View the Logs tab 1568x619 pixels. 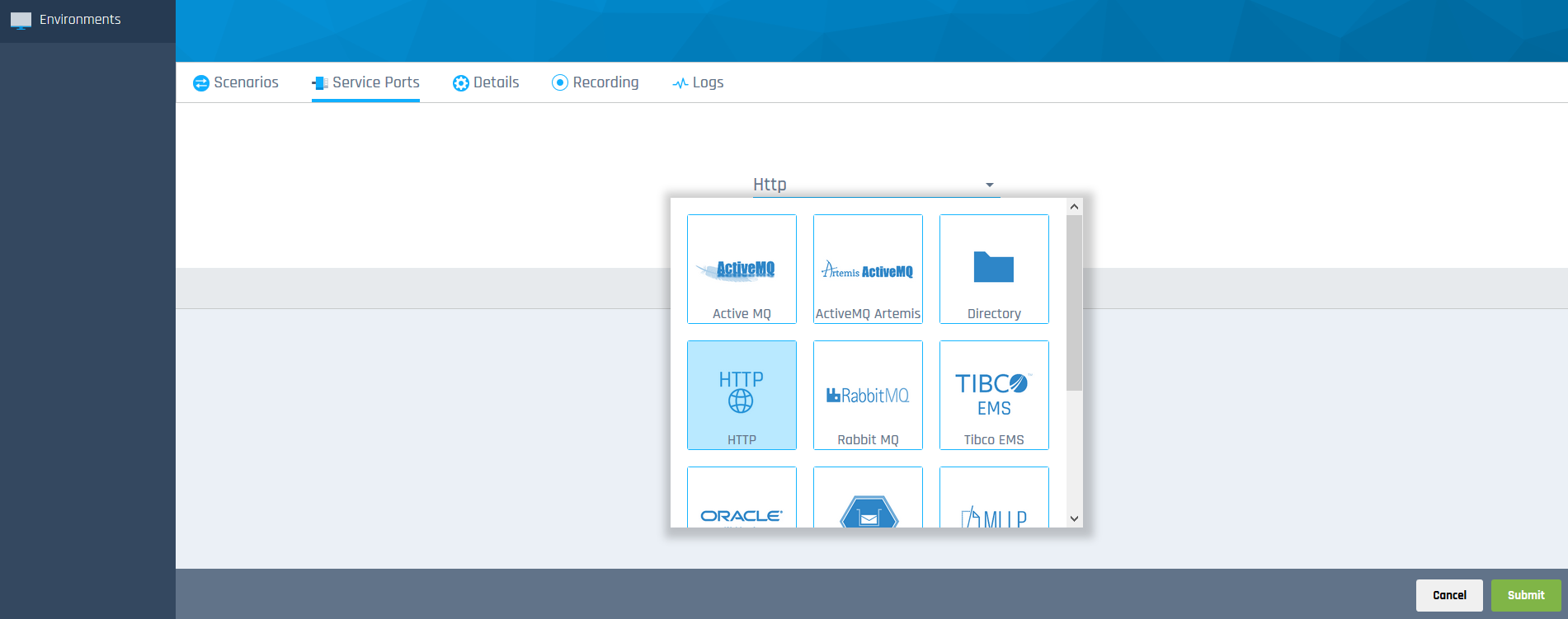(x=698, y=82)
